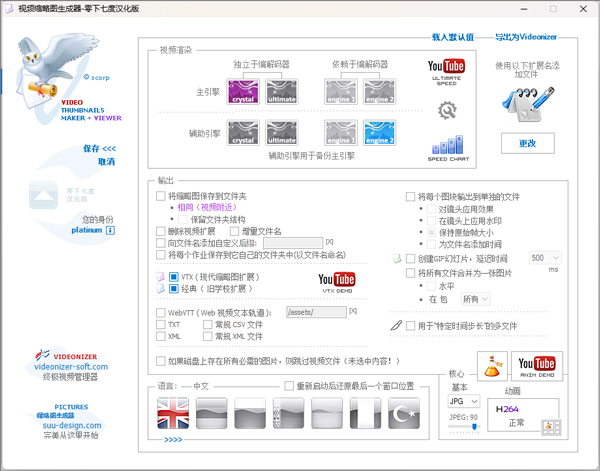This screenshot has width=600, height=471.
Task: Open the YouTube VTX Demo video
Action: coord(337,282)
